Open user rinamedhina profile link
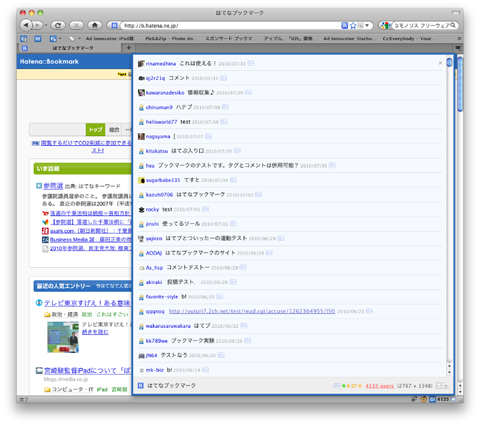 point(161,64)
